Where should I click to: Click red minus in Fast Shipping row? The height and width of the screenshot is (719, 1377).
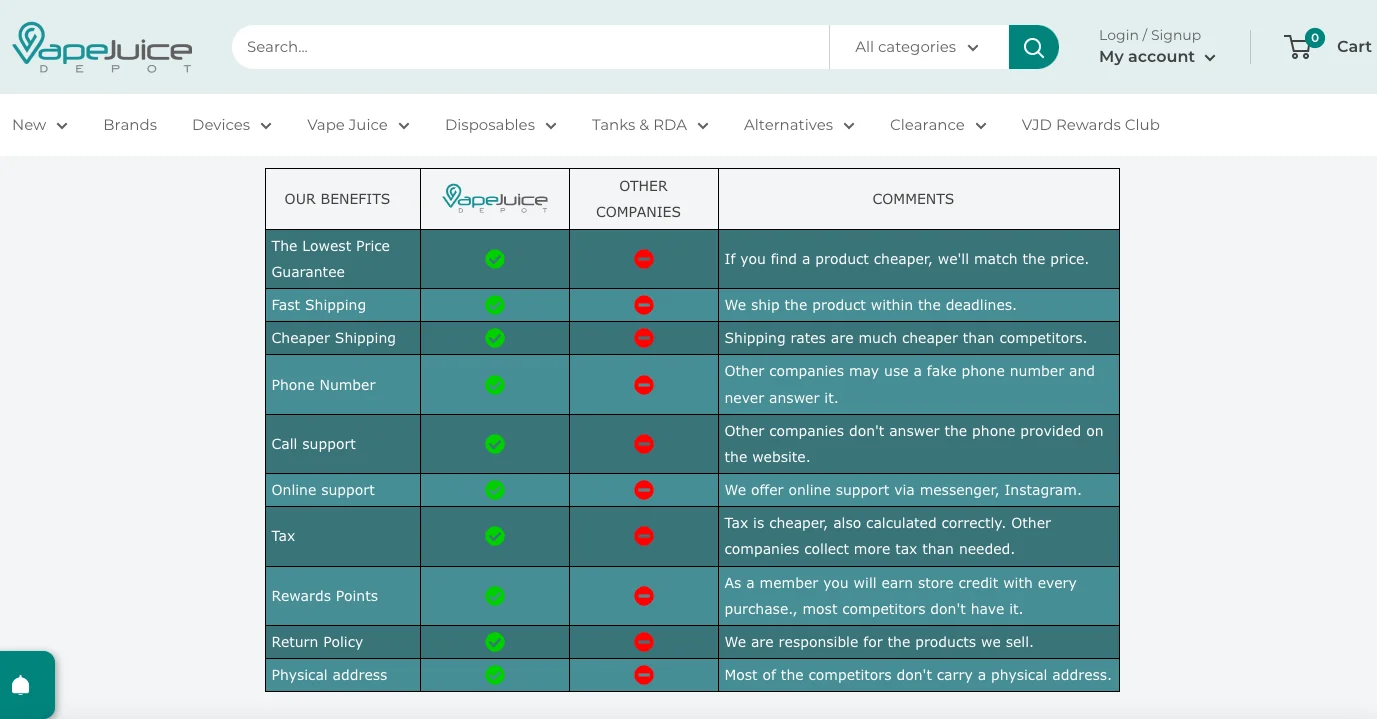click(x=644, y=305)
